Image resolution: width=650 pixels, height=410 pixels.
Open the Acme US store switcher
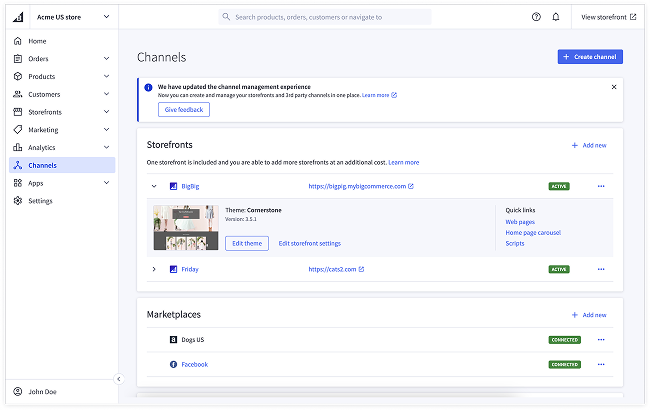point(60,17)
